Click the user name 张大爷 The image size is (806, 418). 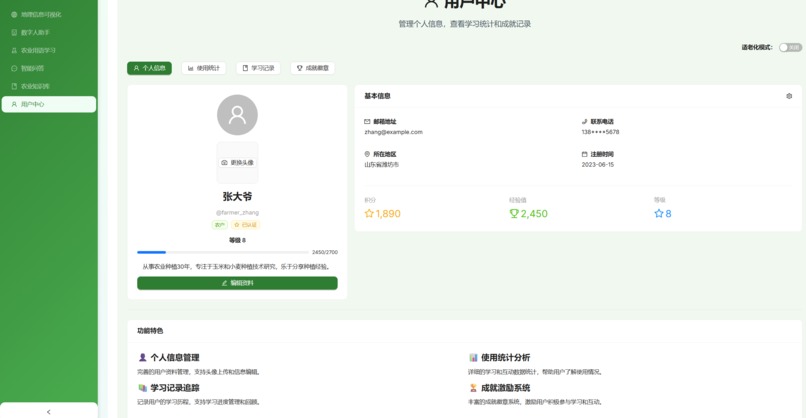point(237,196)
